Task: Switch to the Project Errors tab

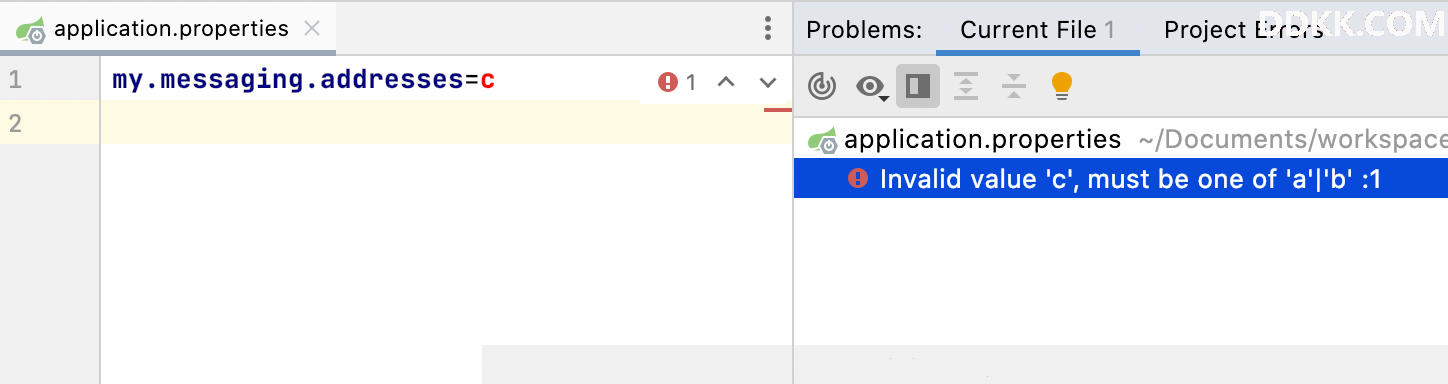Action: 1244,30
